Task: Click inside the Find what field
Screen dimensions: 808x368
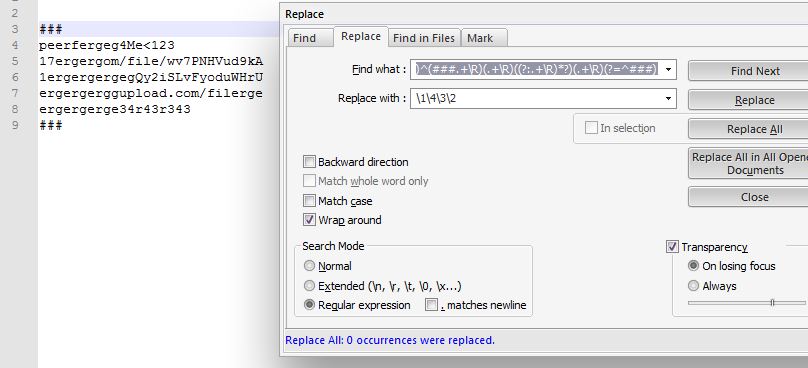Action: pos(536,70)
